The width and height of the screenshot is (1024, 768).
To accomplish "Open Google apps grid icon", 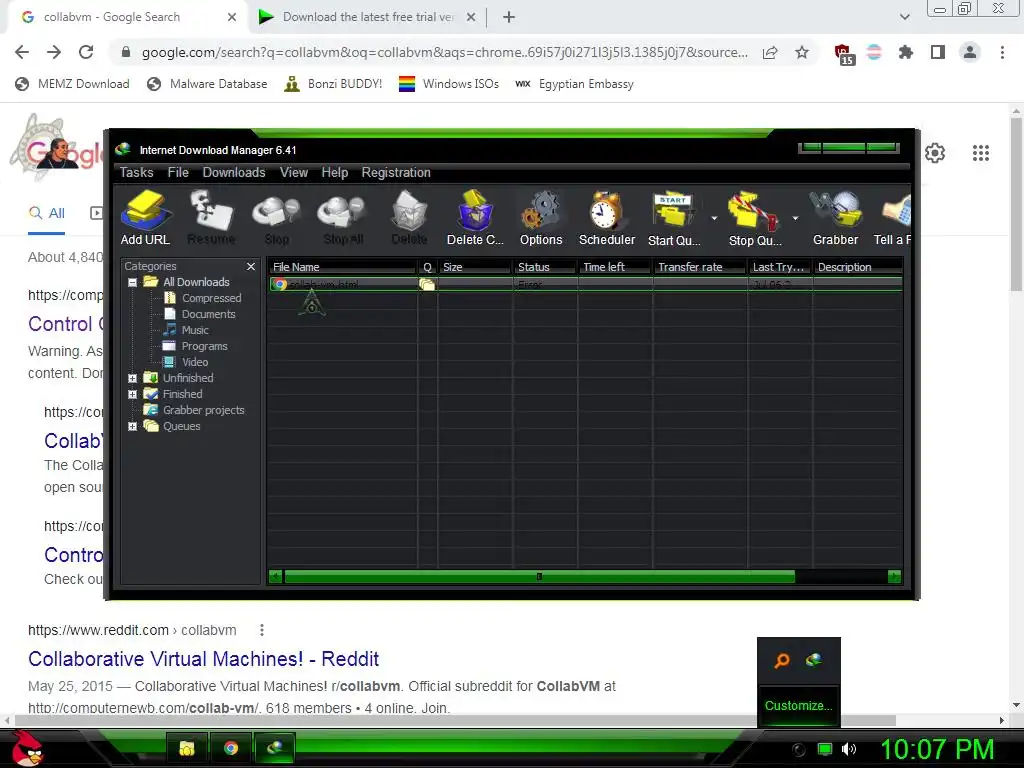I will tap(980, 153).
